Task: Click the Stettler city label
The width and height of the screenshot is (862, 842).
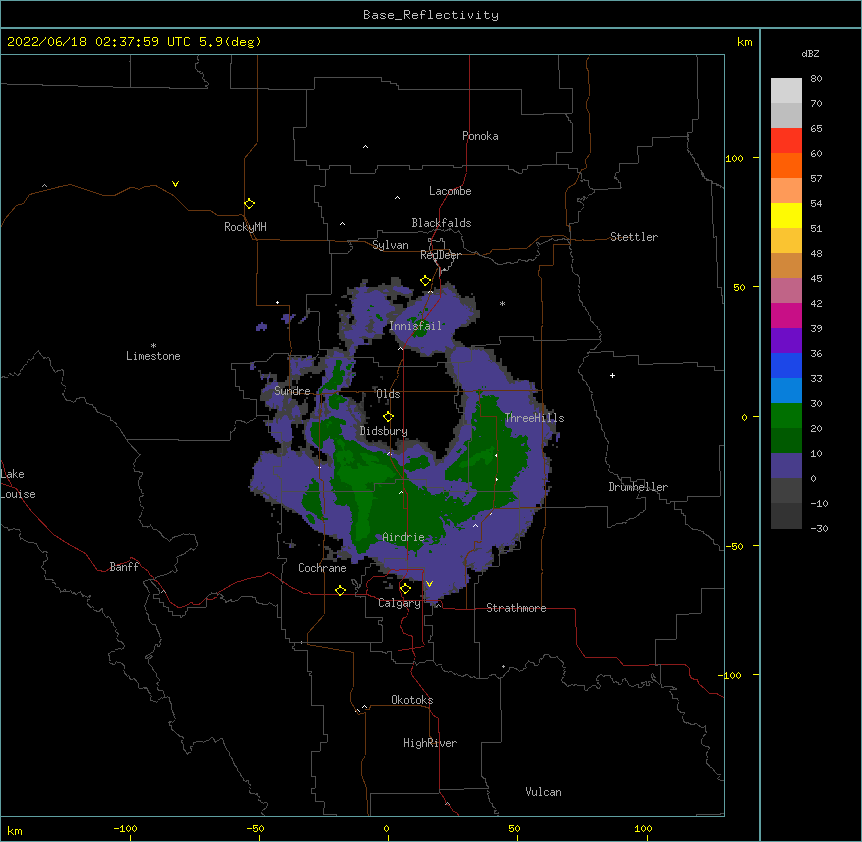Action: tap(634, 237)
